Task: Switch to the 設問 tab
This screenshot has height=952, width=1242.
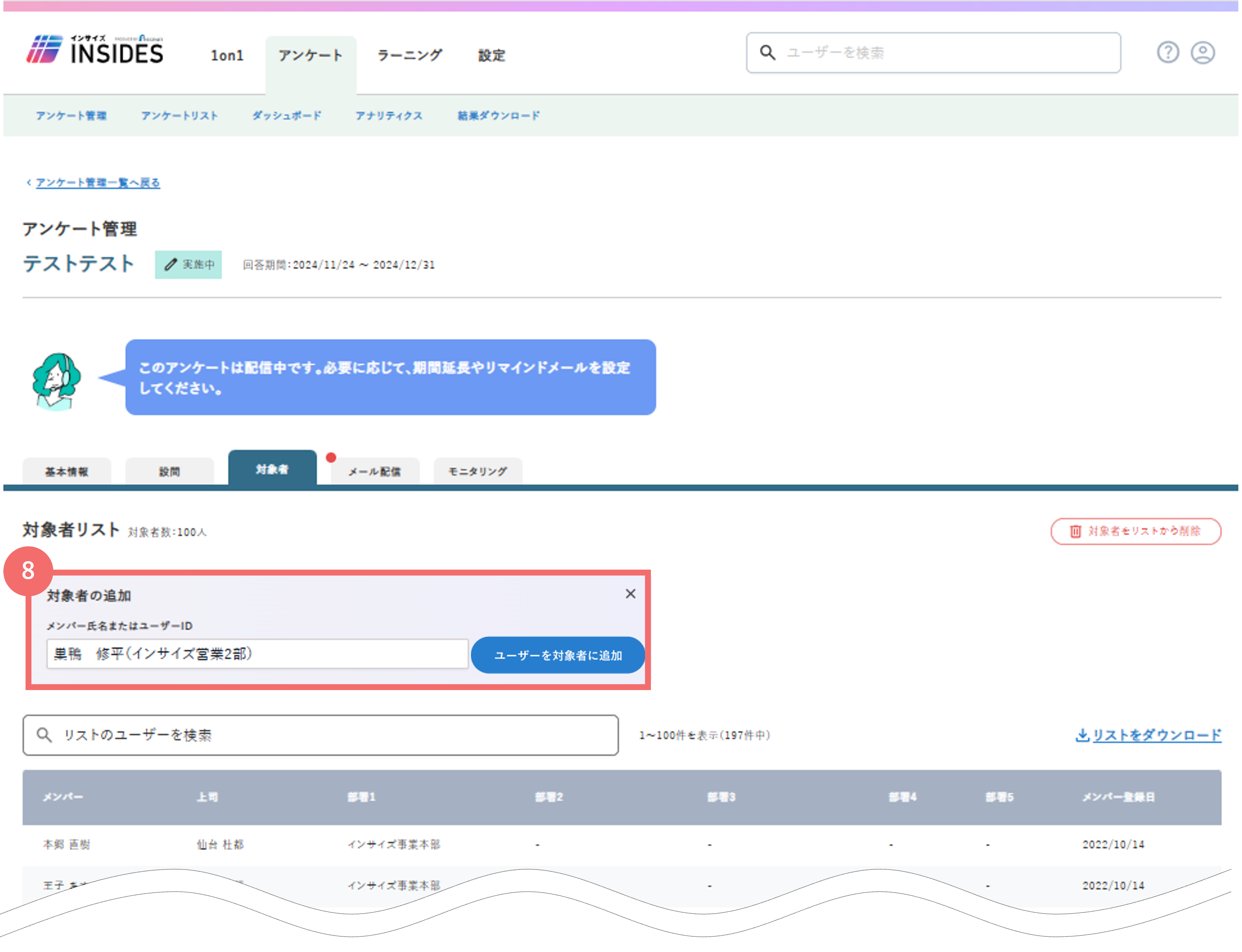Action: [170, 471]
